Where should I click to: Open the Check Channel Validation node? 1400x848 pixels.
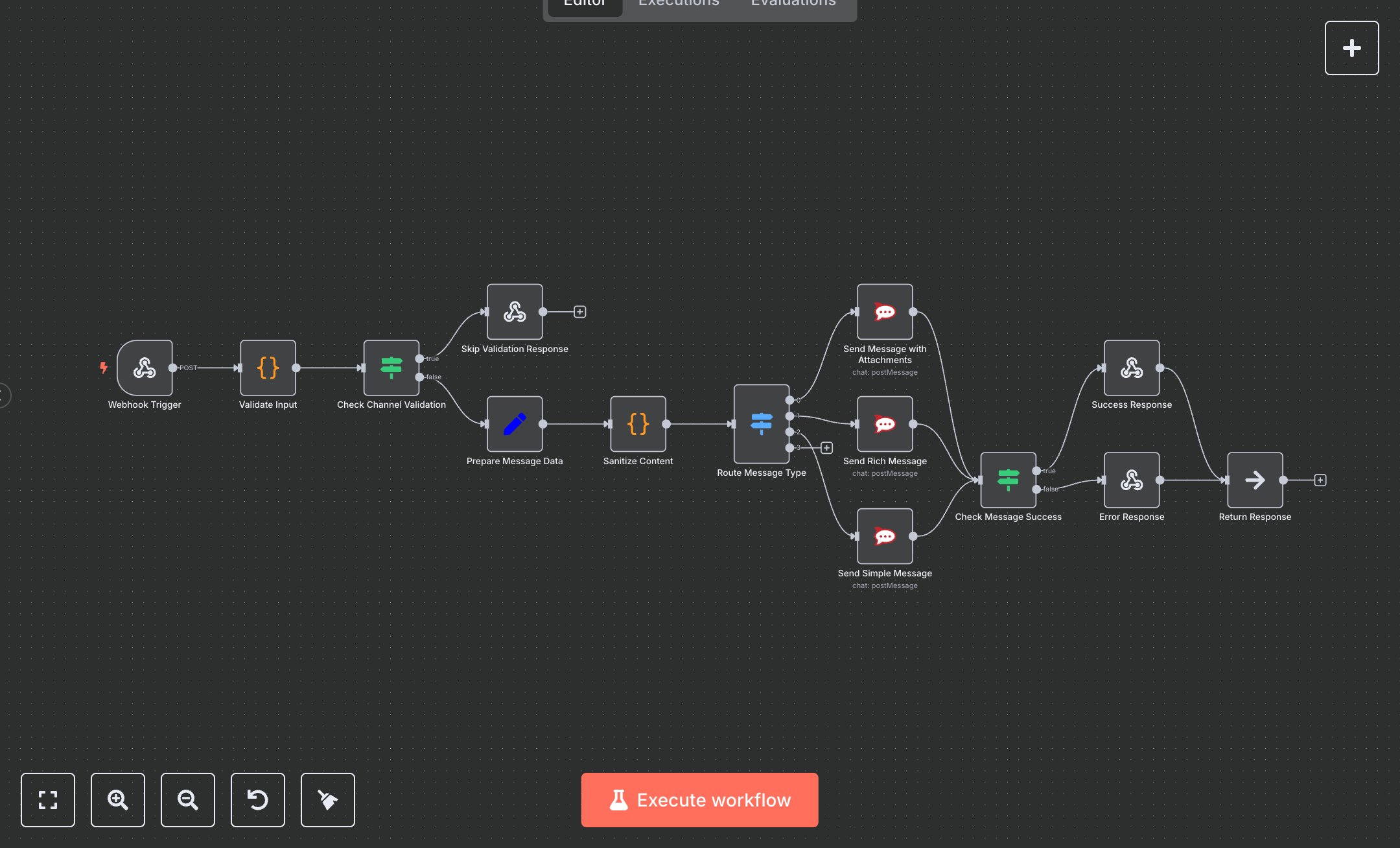[391, 368]
